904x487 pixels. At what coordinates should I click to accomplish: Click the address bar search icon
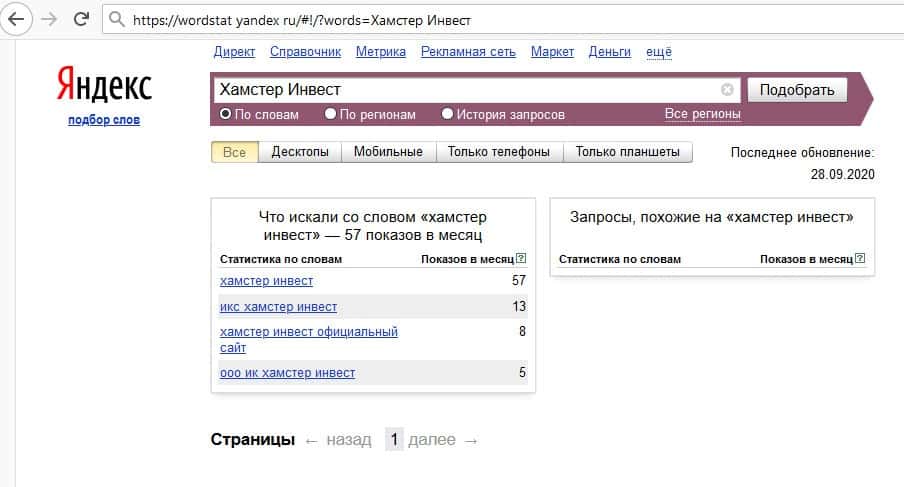[117, 19]
